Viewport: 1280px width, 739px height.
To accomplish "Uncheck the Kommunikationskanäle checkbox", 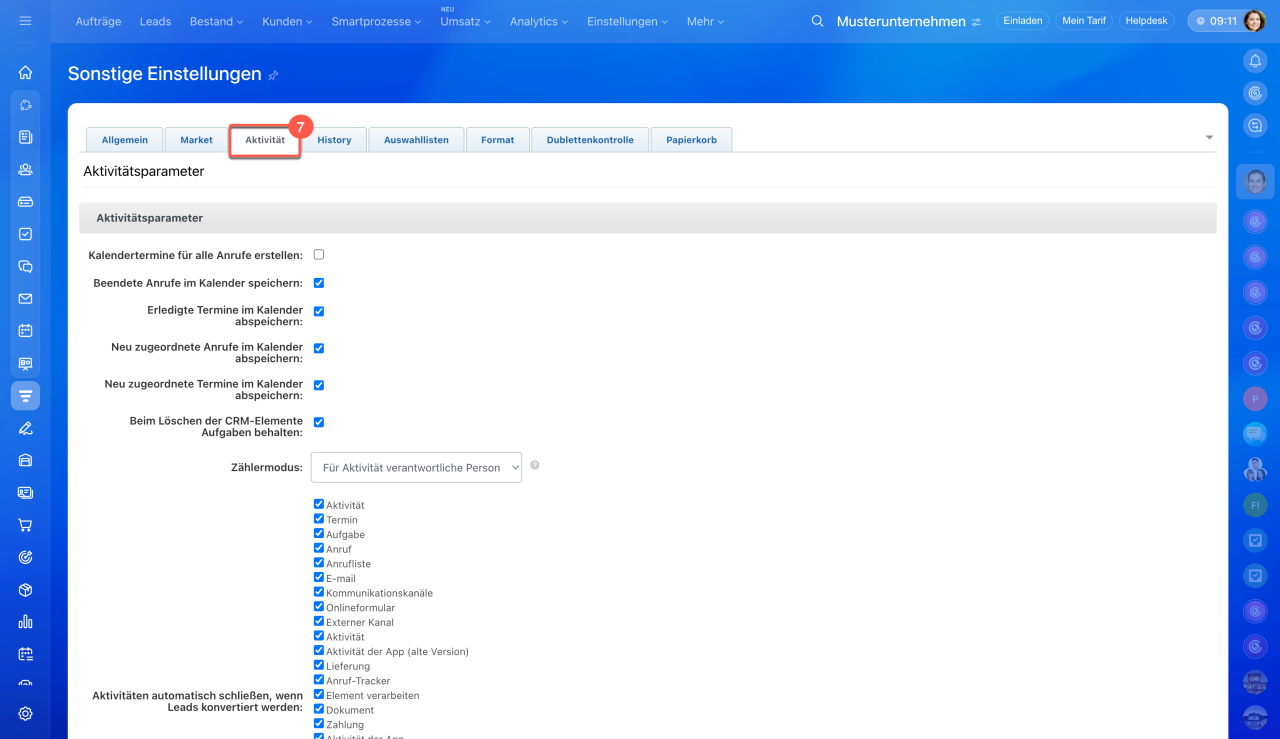I will click(x=319, y=592).
